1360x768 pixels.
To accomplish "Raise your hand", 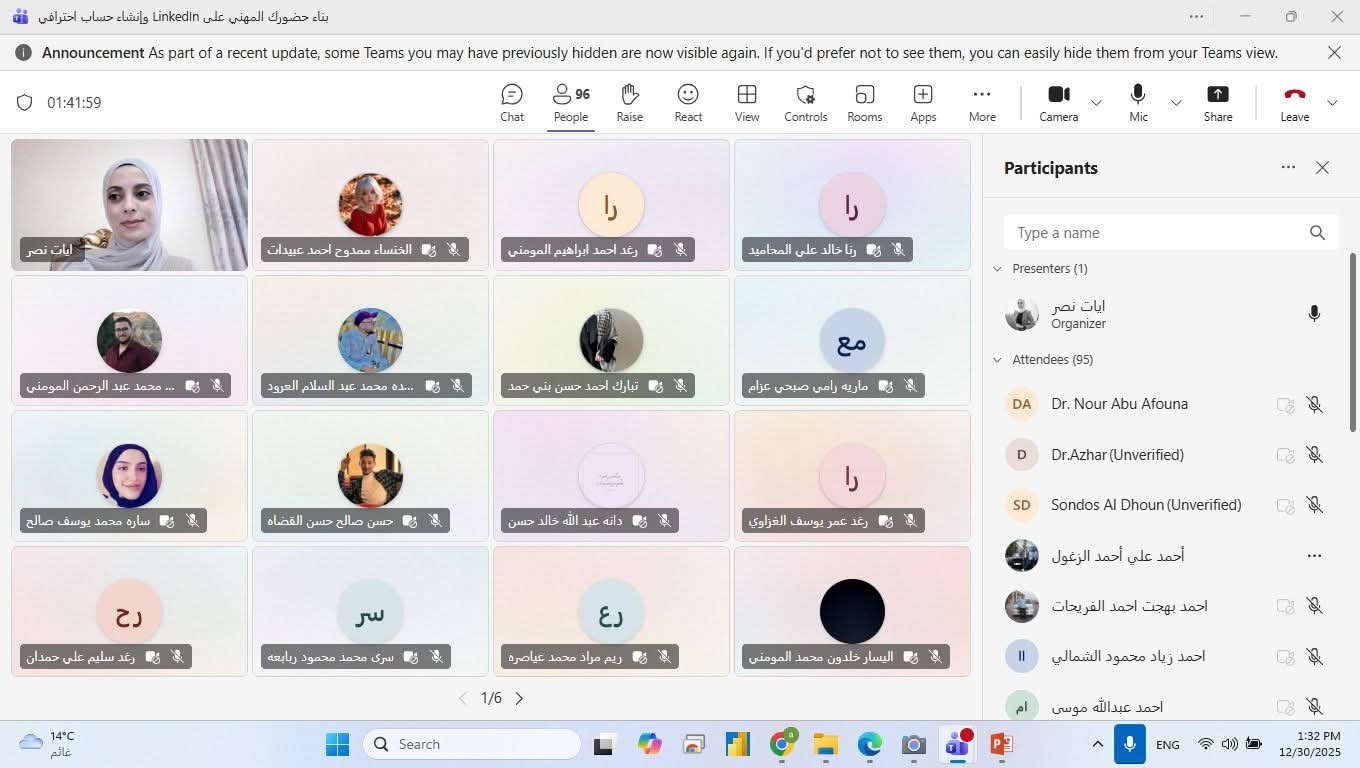I will coord(629,100).
